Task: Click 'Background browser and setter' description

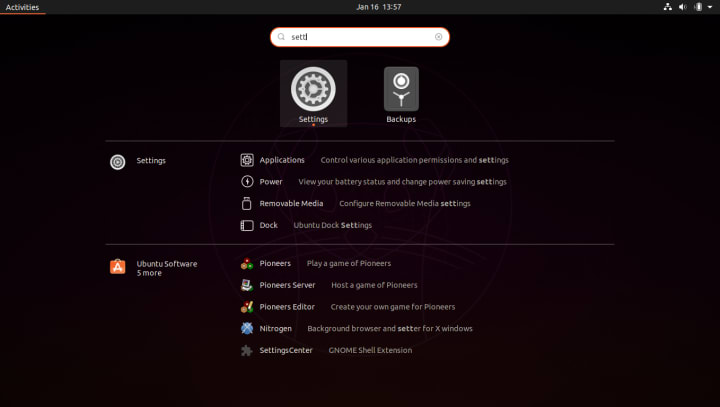Action: tap(390, 328)
